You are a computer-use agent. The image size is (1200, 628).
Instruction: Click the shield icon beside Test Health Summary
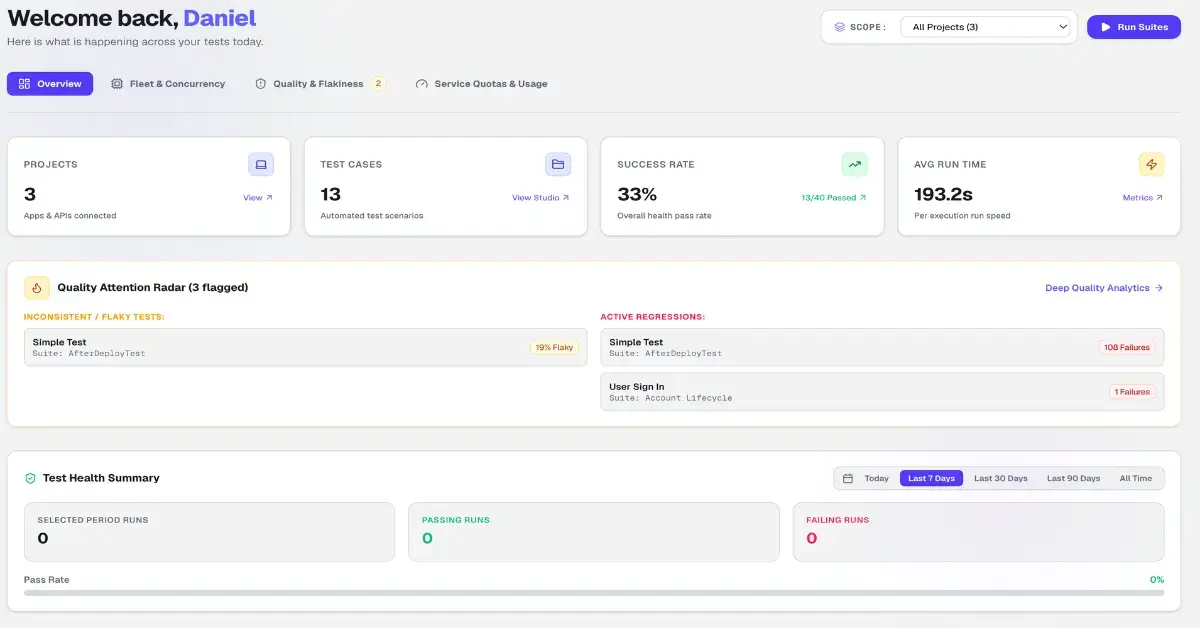[x=30, y=478]
